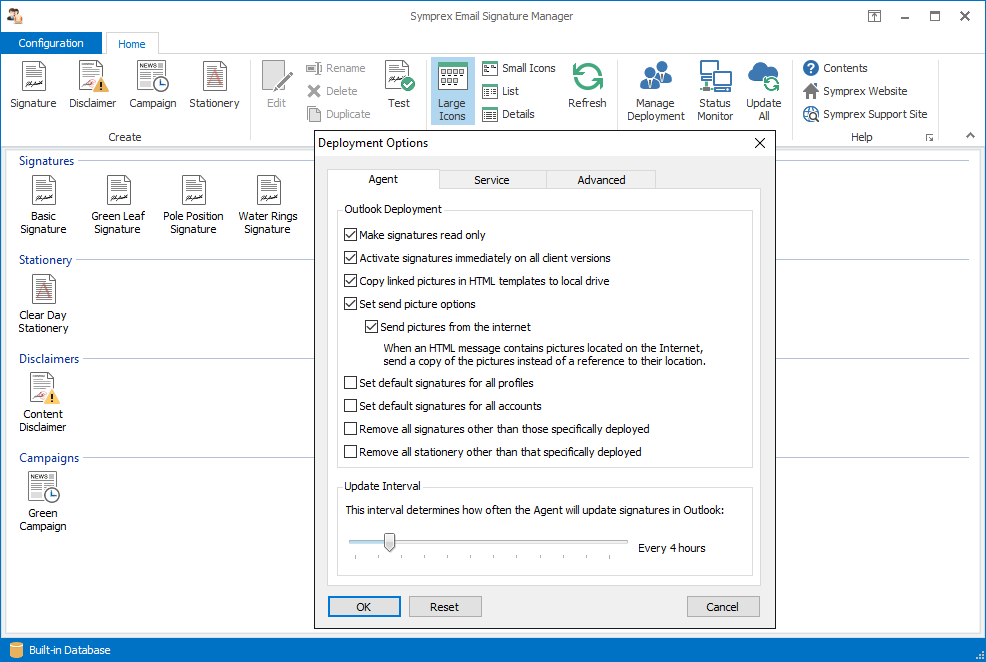
Task: Create new Stationery from ribbon
Action: 214,85
